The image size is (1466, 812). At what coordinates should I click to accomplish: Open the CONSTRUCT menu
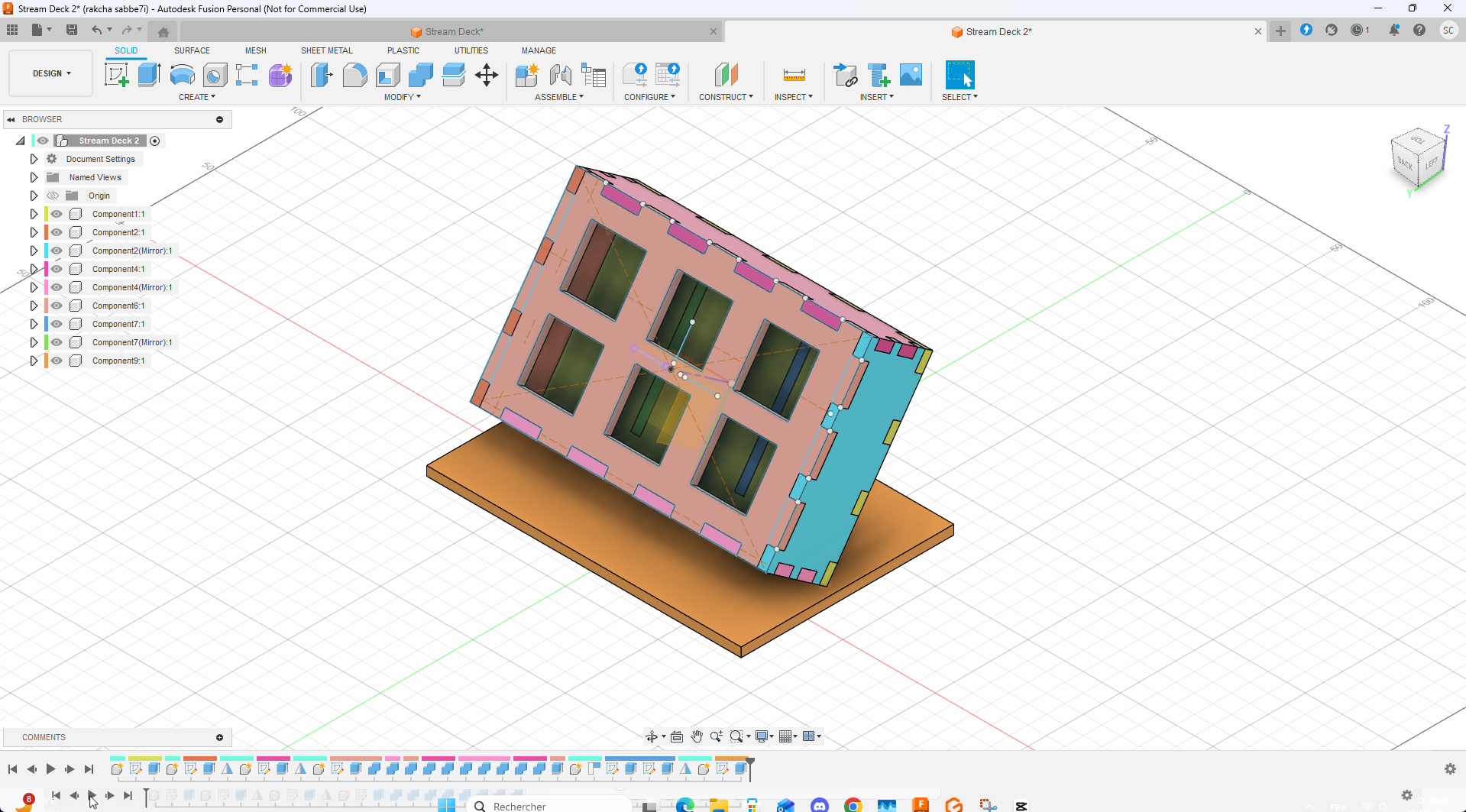click(x=725, y=97)
